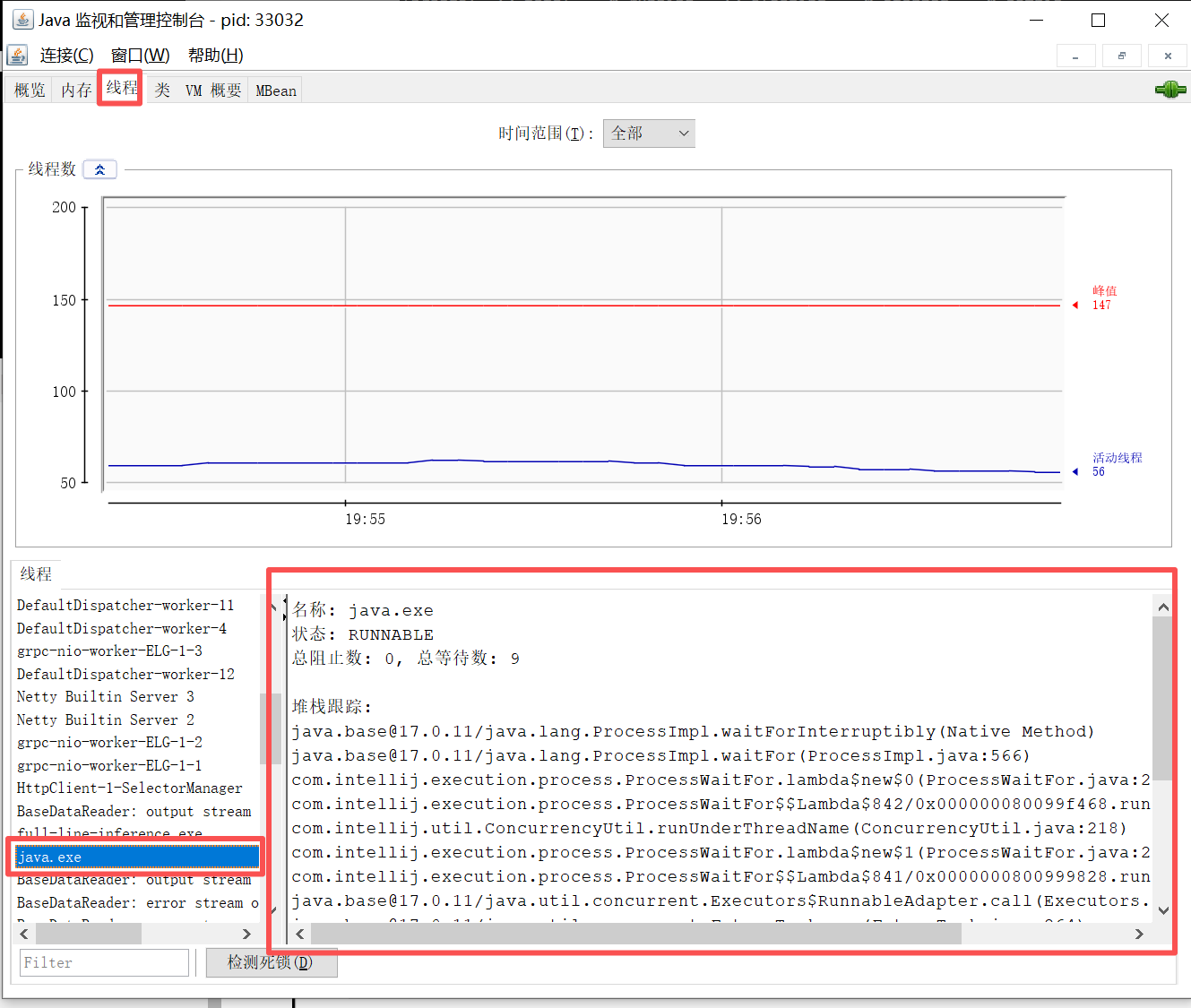1191x1008 pixels.
Task: Collapse the 线程数 chart panel
Action: (x=99, y=169)
